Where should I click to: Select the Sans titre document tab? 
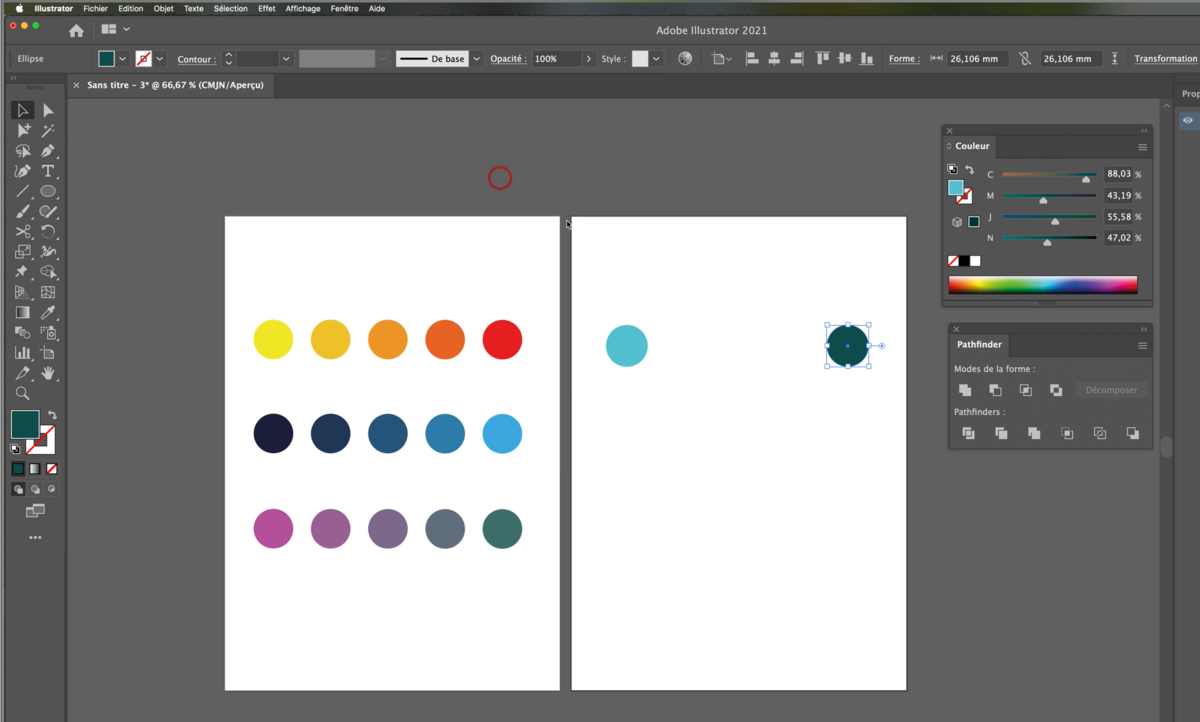tap(174, 85)
